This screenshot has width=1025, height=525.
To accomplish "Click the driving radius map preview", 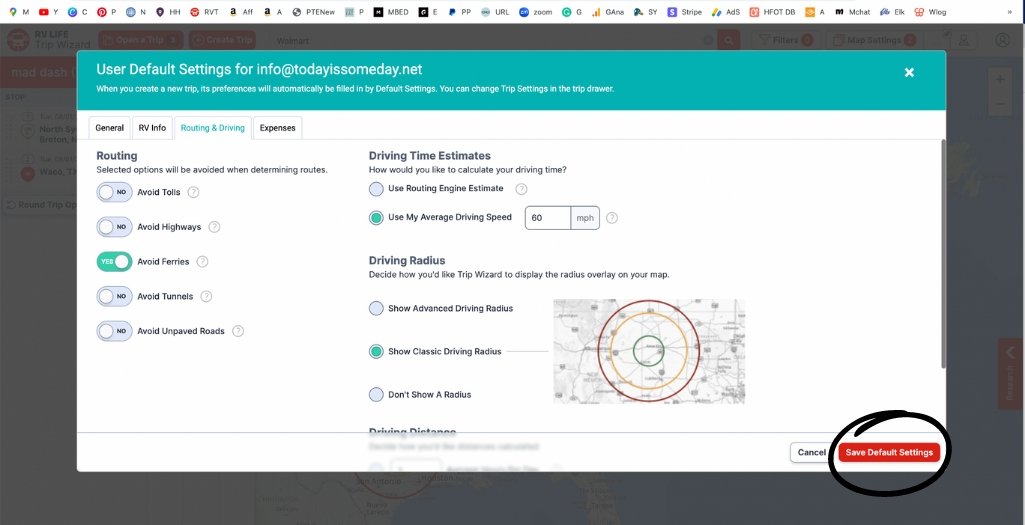I will point(649,351).
